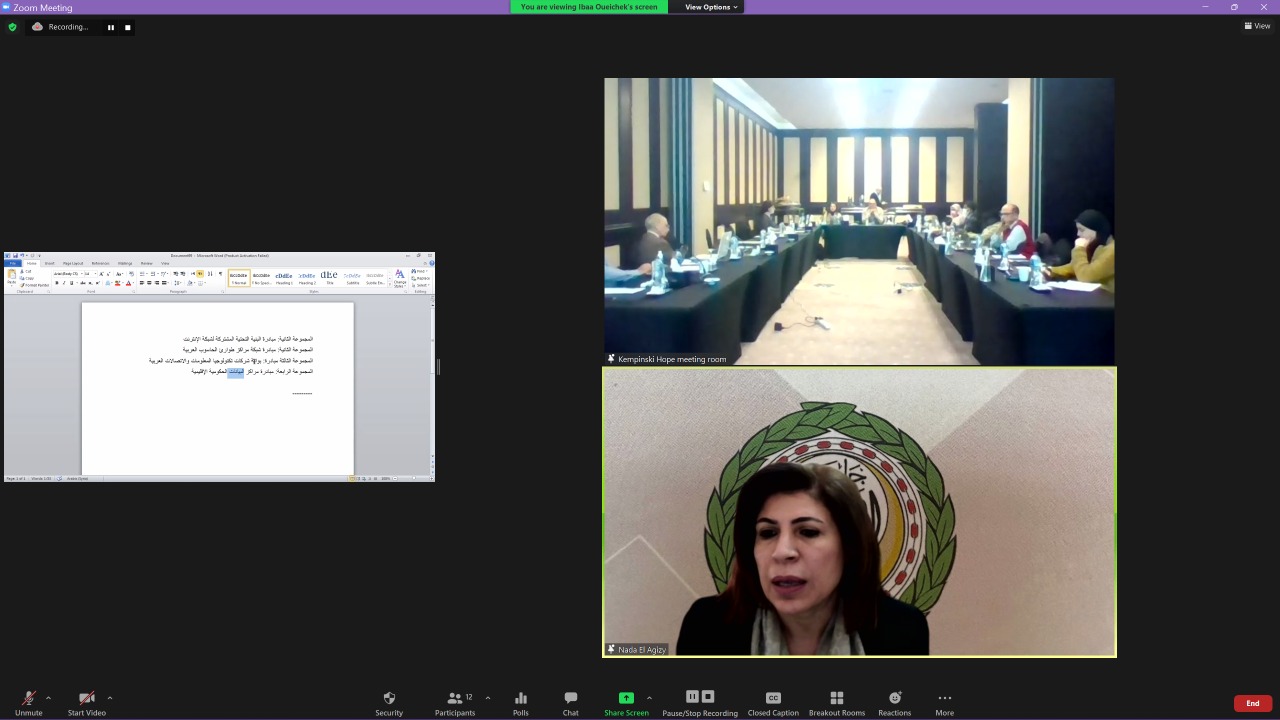Switch to the Page Layout tab in Word

(73, 263)
